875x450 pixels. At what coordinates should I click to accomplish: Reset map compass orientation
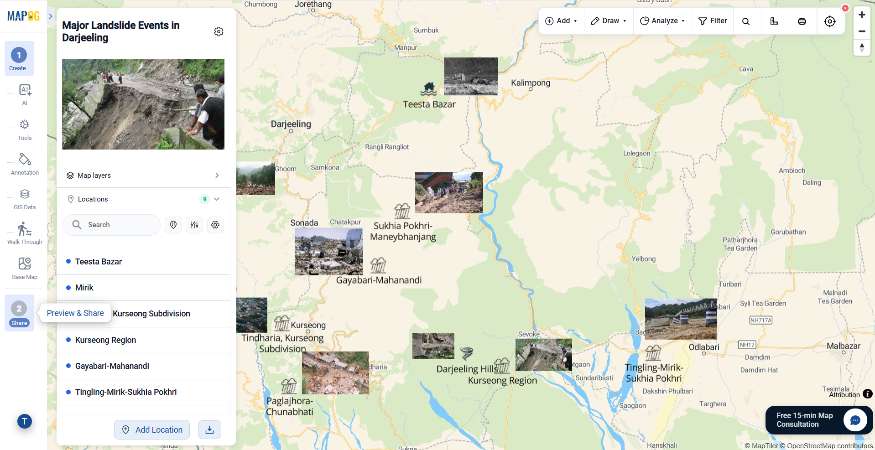point(862,47)
